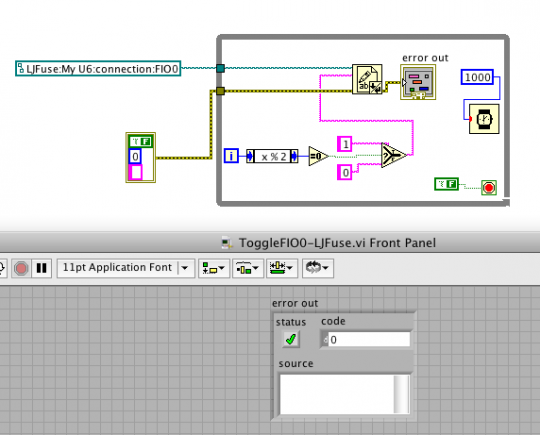
Task: Click the Select function triangle node
Action: [393, 156]
